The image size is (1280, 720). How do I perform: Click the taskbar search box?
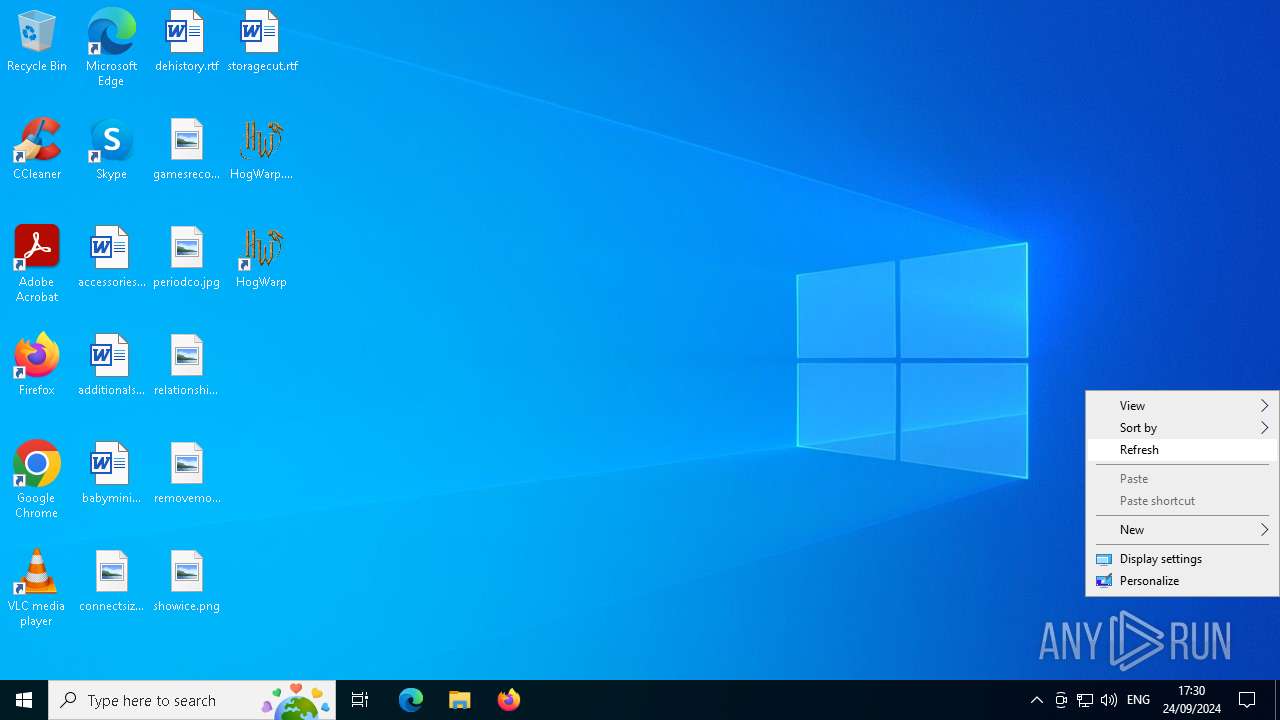(x=192, y=700)
